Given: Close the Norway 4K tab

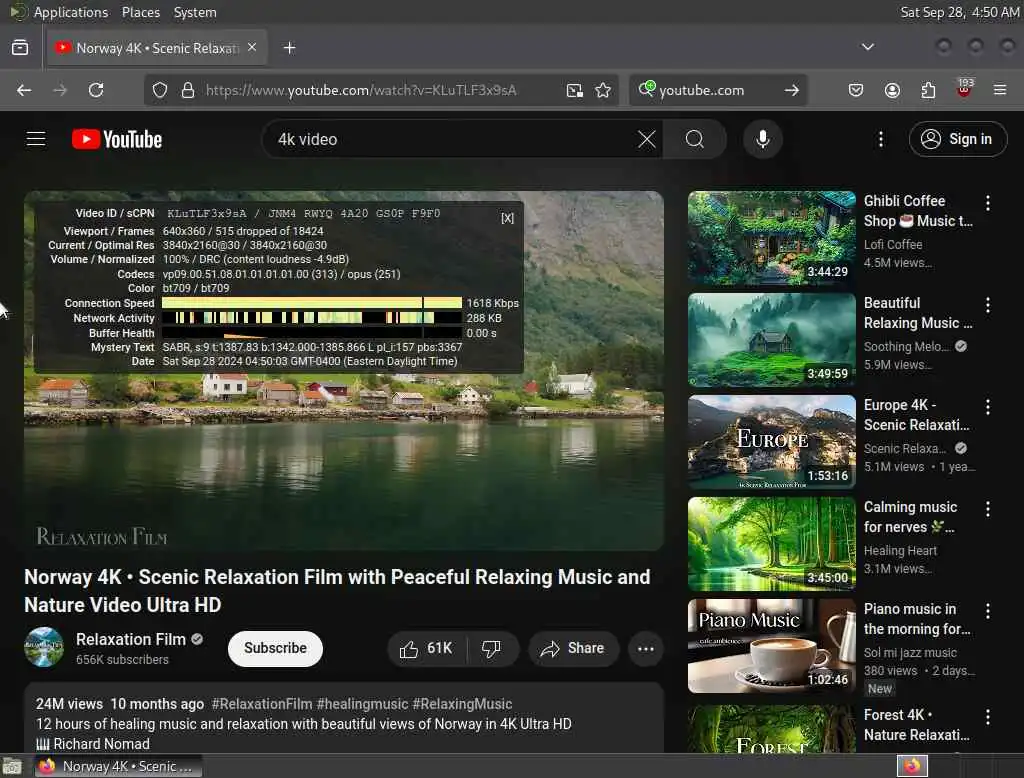Looking at the screenshot, I should (252, 48).
